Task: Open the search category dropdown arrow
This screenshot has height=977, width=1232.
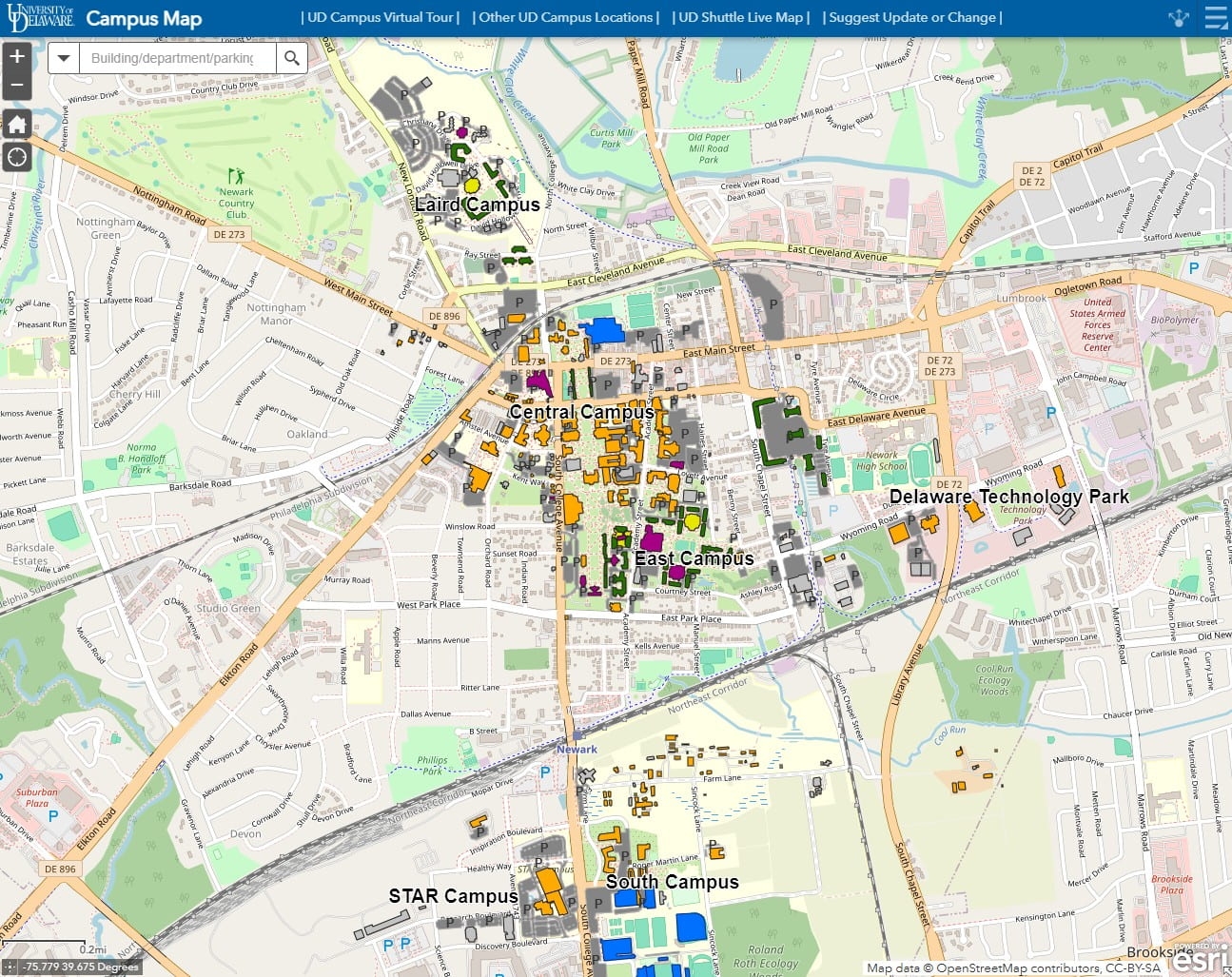Action: coord(63,58)
